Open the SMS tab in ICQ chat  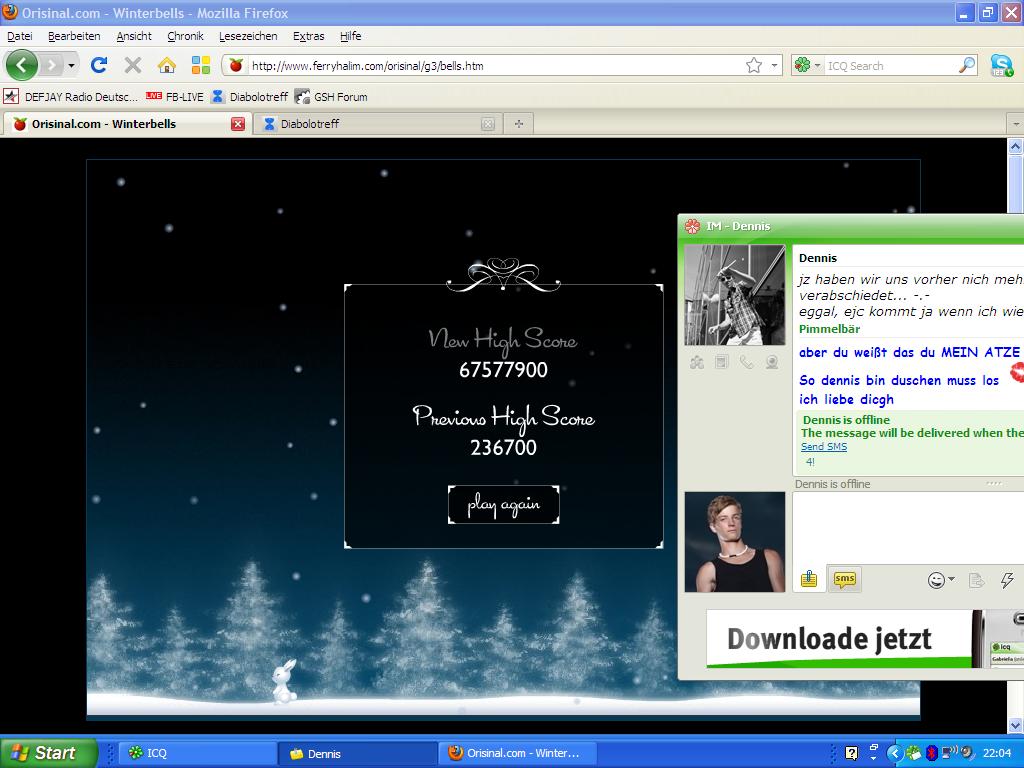click(845, 579)
